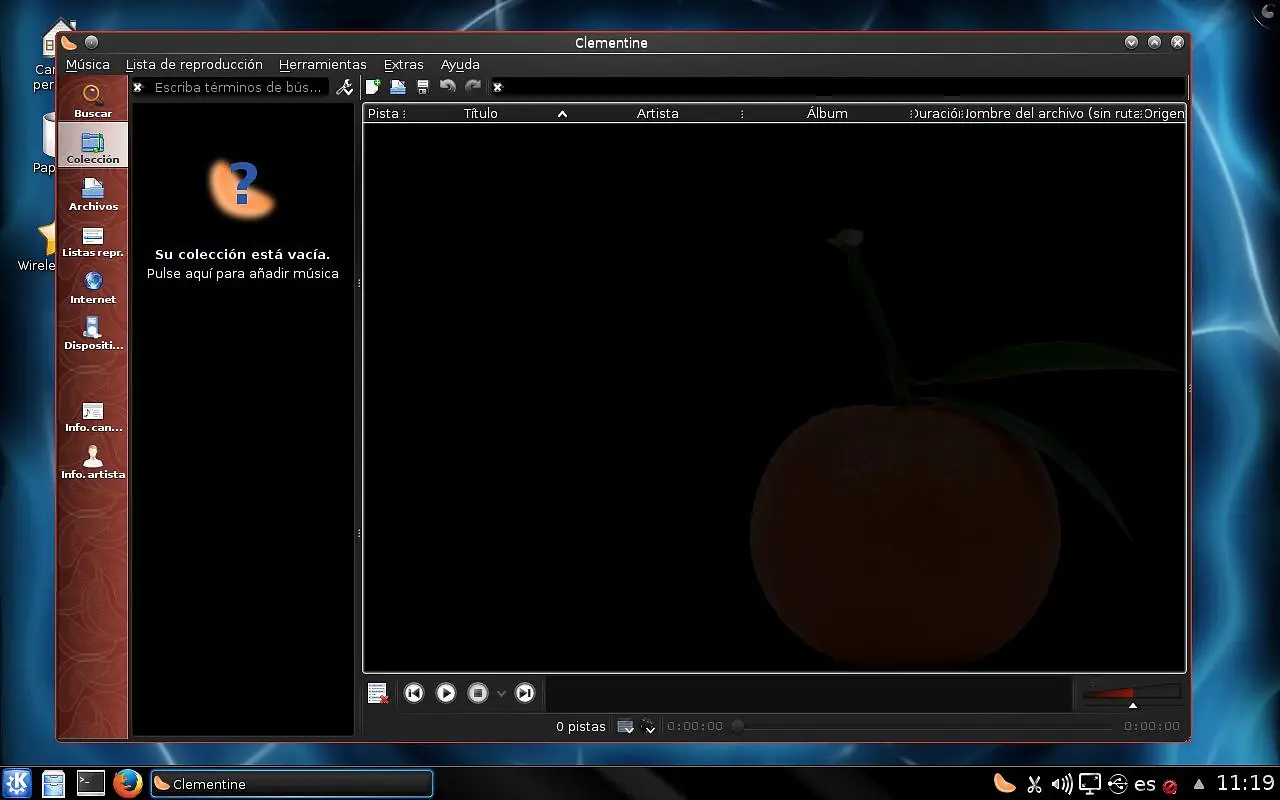Switch to the Listas repr. tab

pos(93,240)
